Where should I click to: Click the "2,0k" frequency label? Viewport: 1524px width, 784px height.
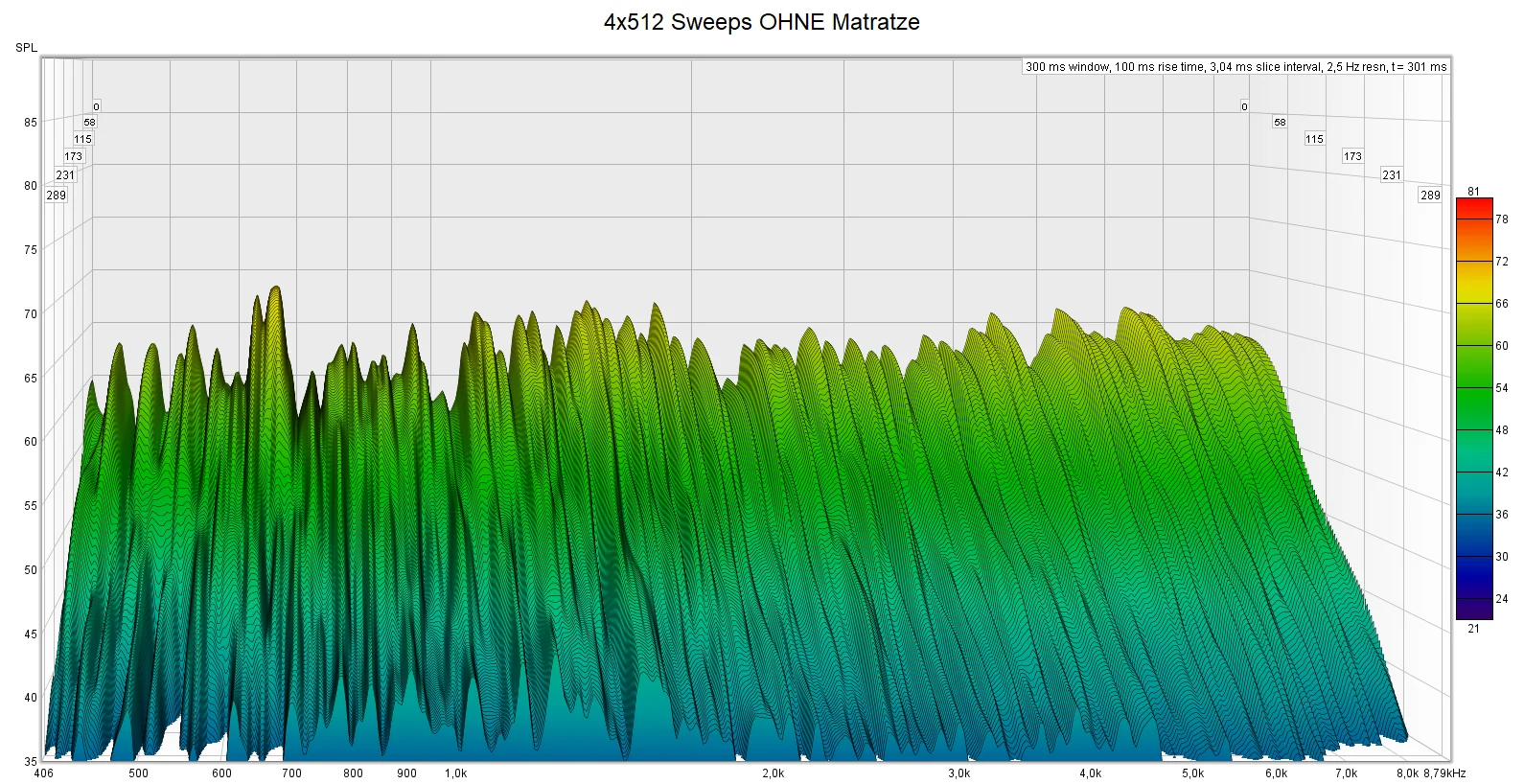[773, 773]
